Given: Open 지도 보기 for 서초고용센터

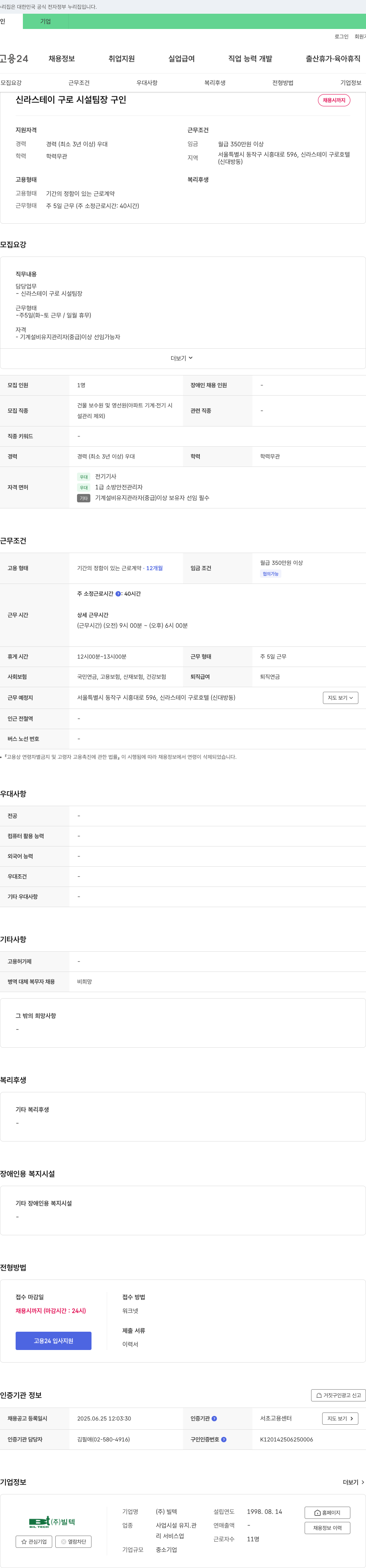Looking at the screenshot, I should pos(340,1418).
